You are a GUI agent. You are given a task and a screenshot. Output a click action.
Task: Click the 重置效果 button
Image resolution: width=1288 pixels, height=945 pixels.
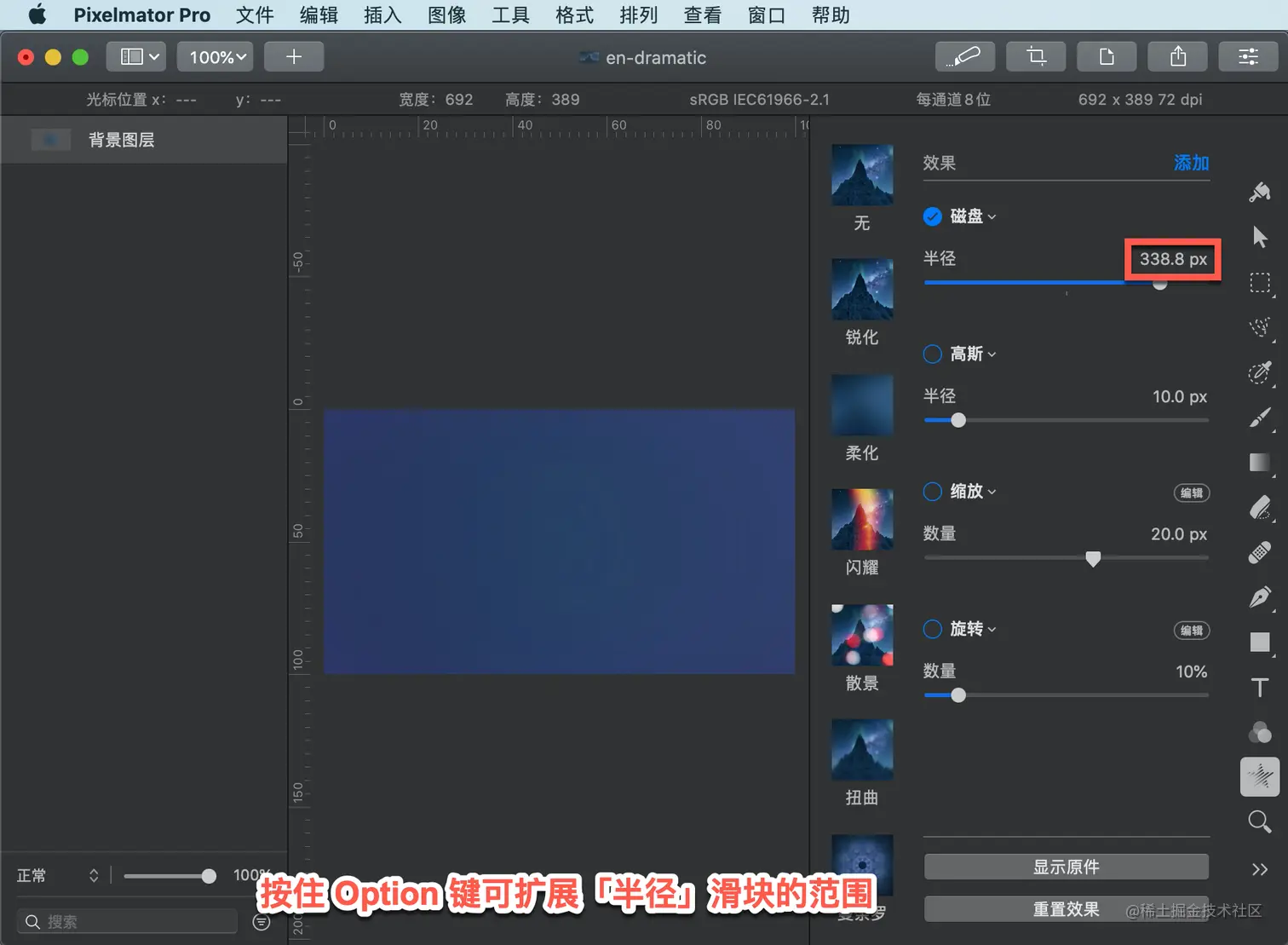pos(1066,909)
